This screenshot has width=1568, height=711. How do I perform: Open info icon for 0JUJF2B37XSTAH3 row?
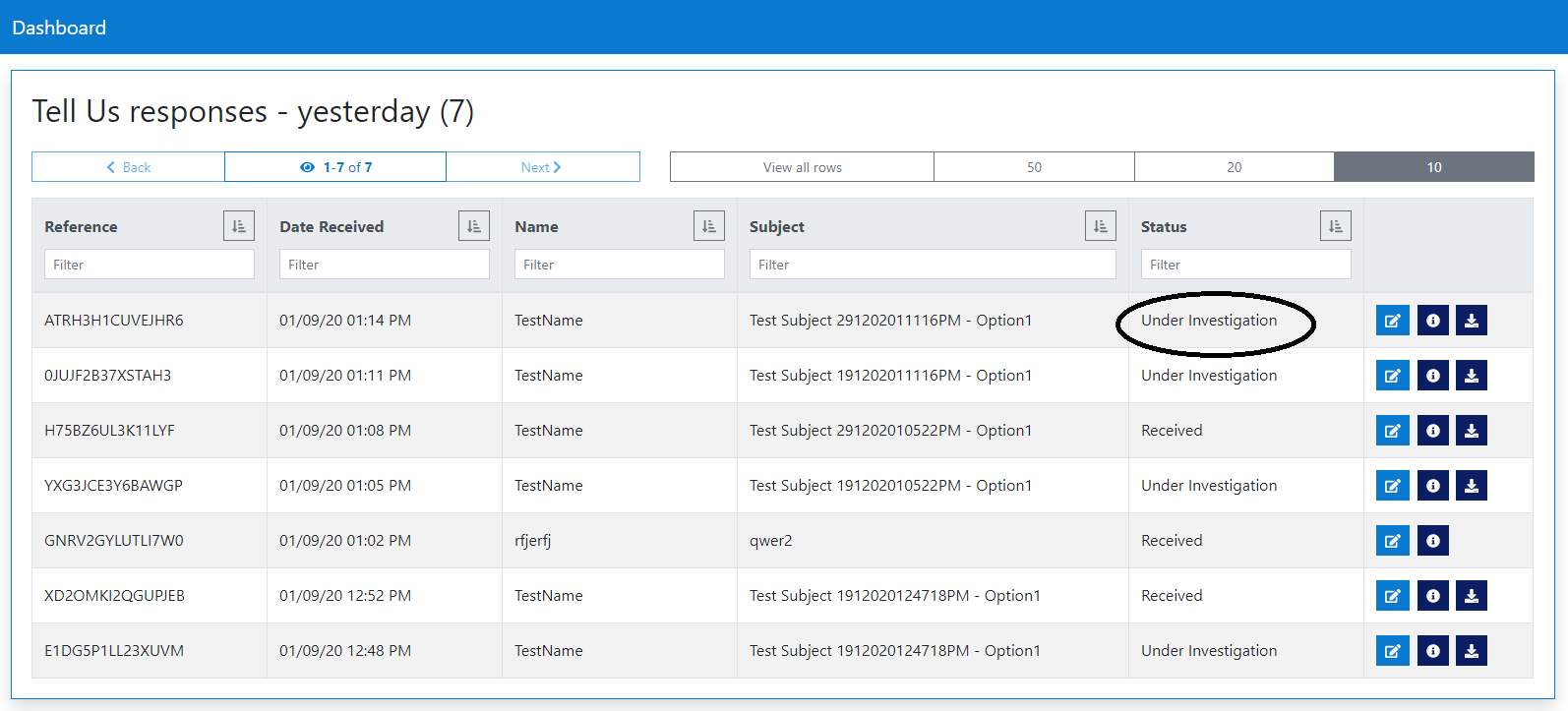pyautogui.click(x=1432, y=376)
